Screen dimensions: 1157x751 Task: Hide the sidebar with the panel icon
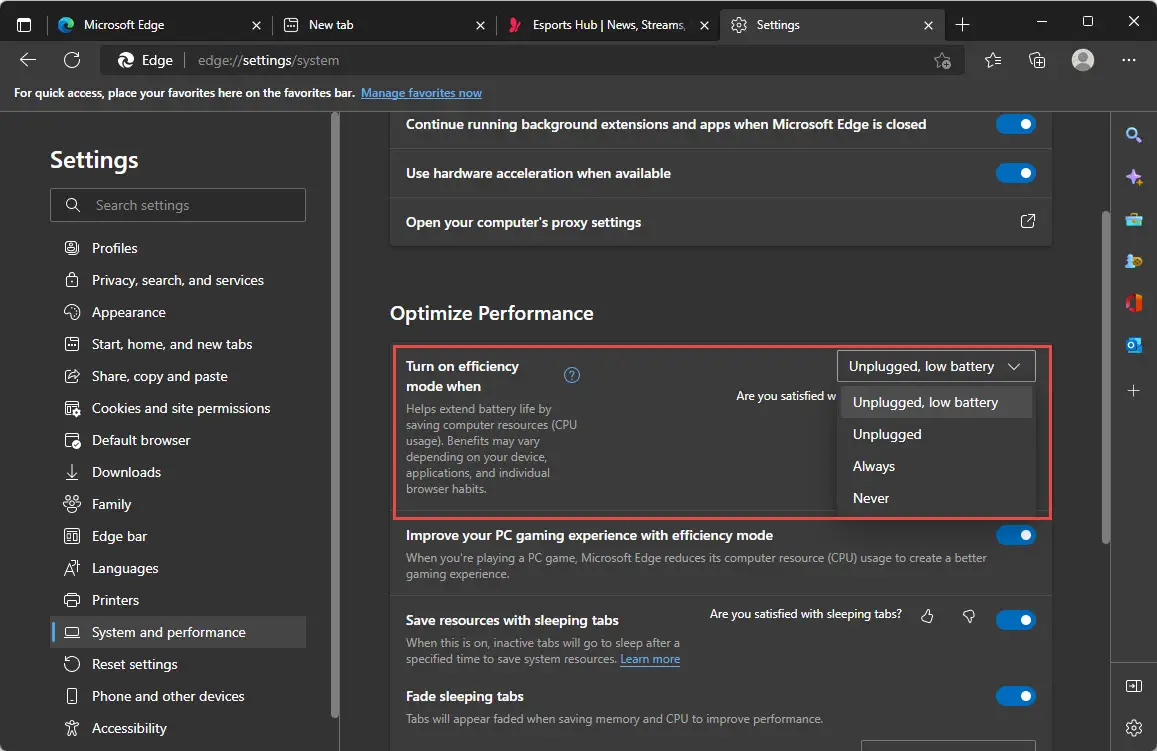coord(1133,686)
